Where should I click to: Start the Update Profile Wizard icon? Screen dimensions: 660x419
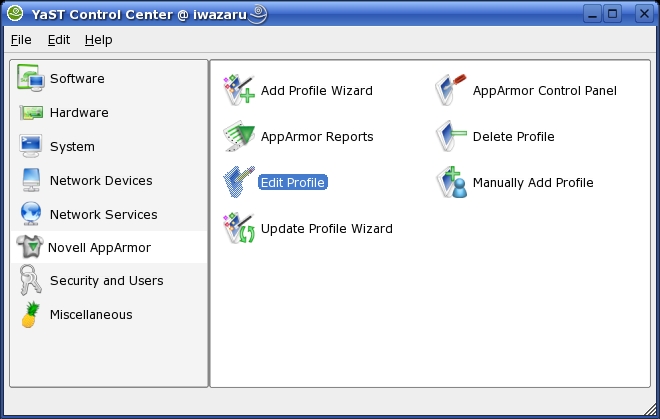coord(240,228)
